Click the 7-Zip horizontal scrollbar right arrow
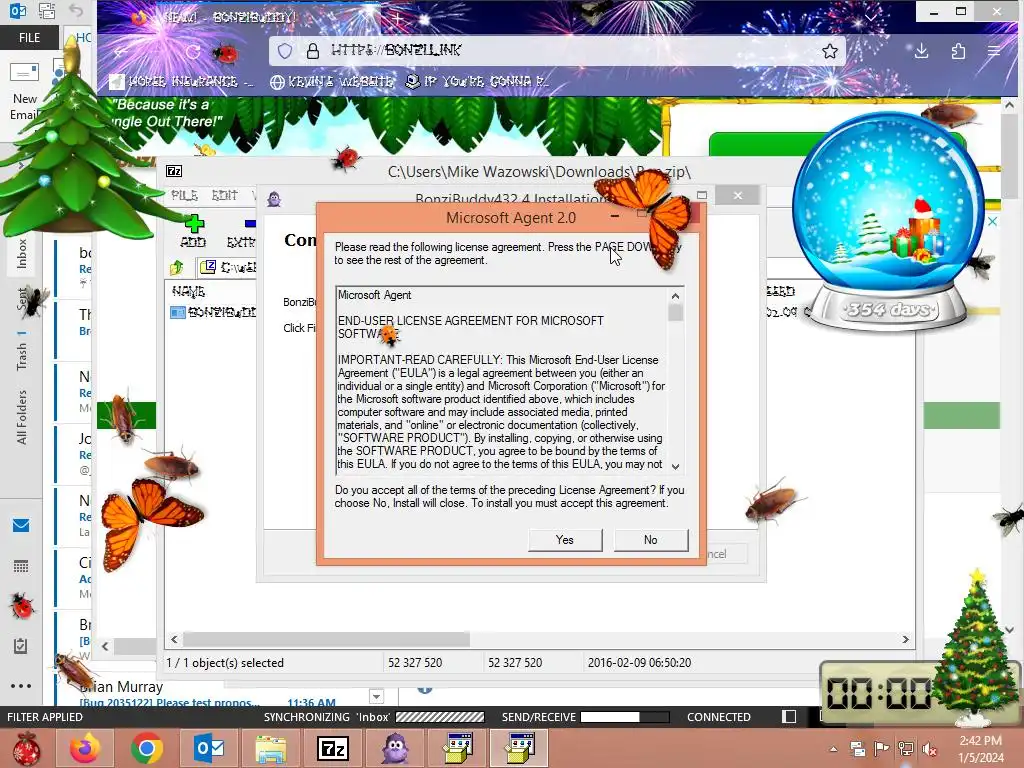Viewport: 1024px width, 768px height. point(905,639)
